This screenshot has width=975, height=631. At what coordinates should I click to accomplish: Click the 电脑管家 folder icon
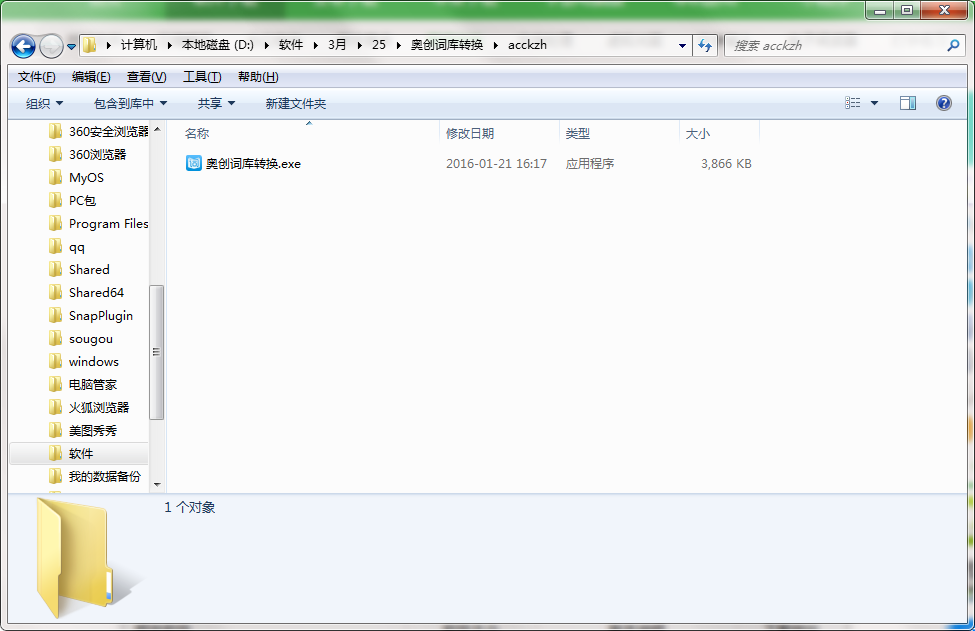pos(55,384)
